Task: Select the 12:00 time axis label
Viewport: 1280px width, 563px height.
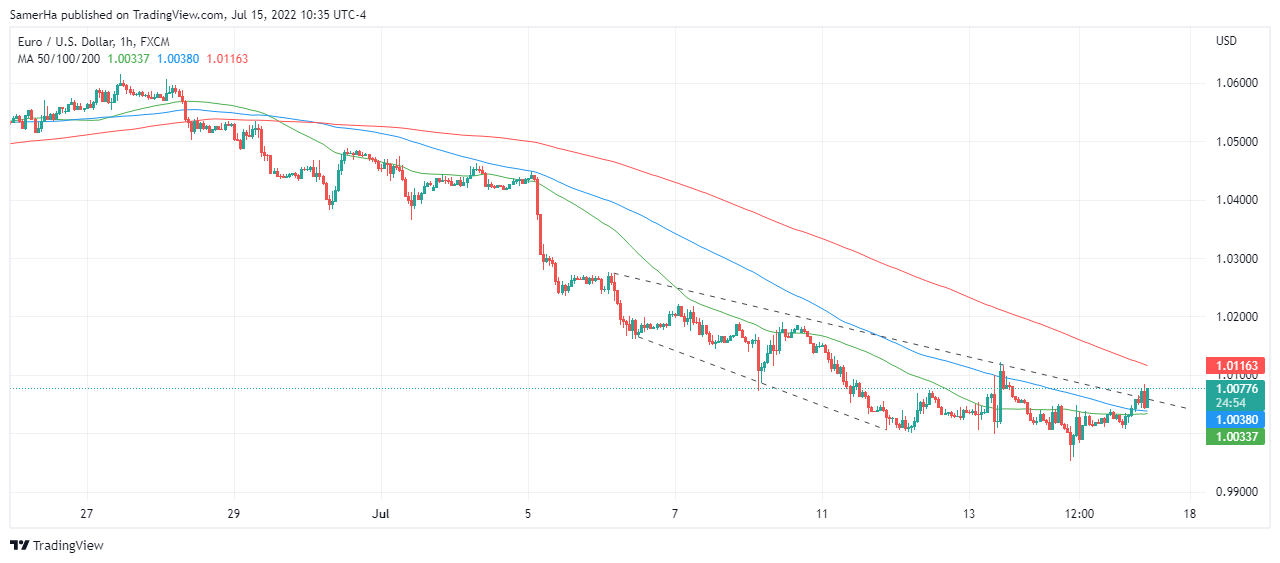Action: coord(1079,514)
